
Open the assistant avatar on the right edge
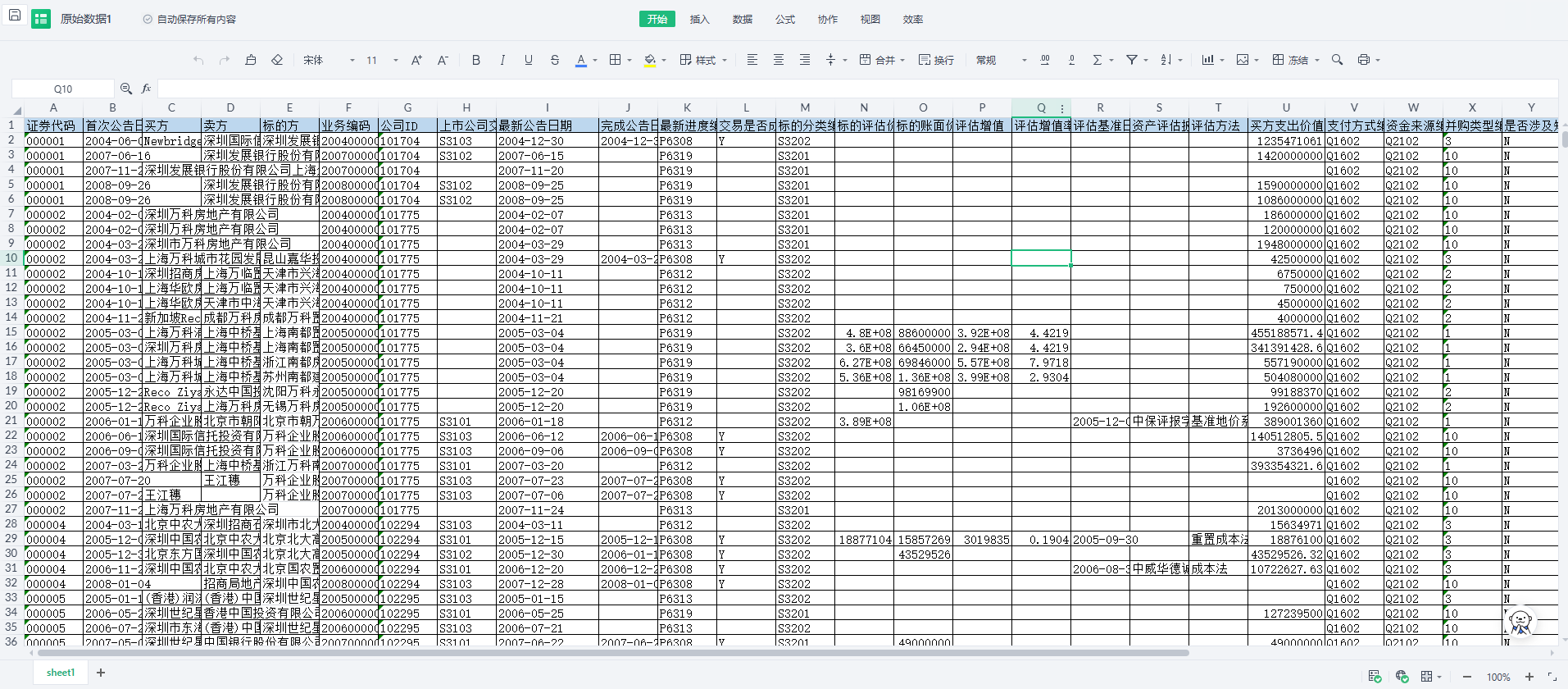[x=1521, y=622]
